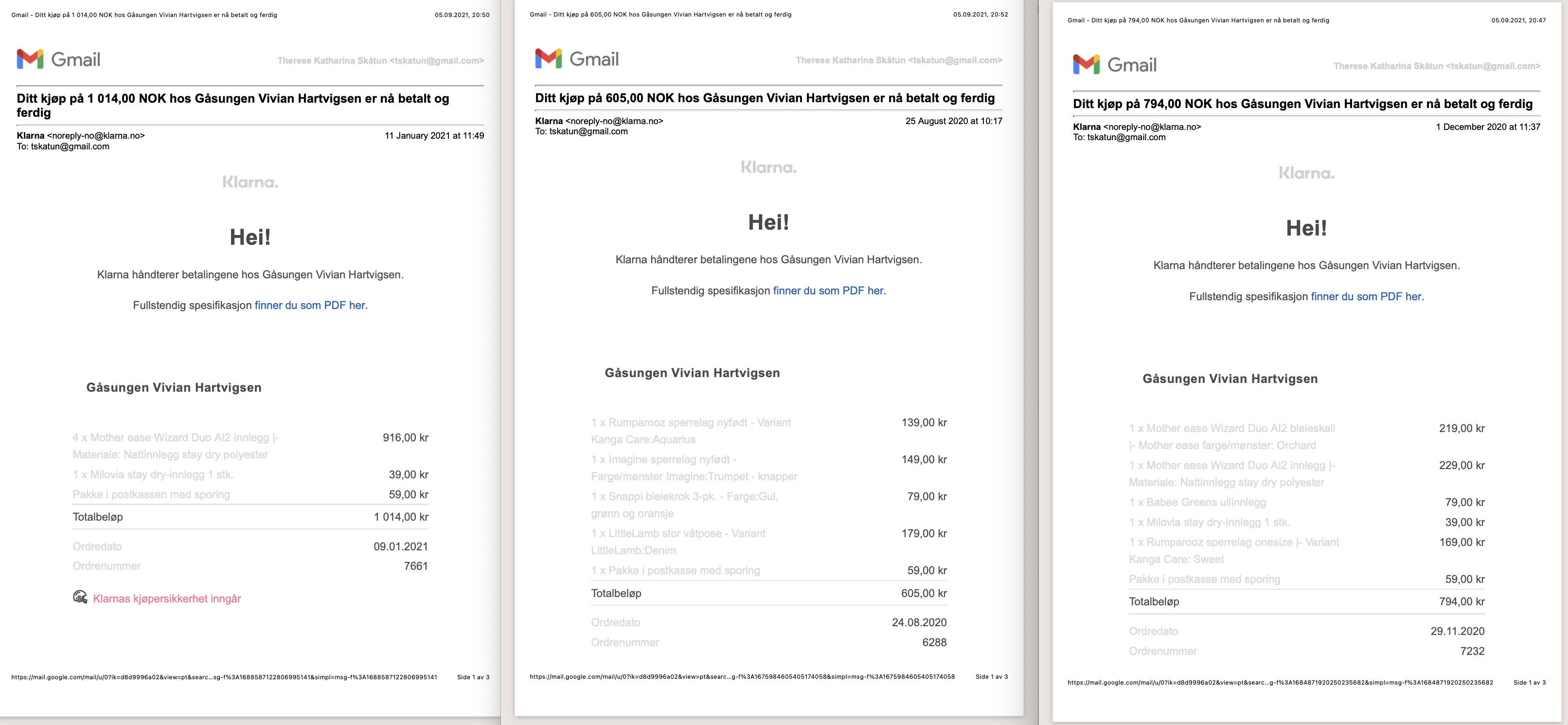Click price '139,00 kr'
The image size is (1568, 725).
pos(924,422)
